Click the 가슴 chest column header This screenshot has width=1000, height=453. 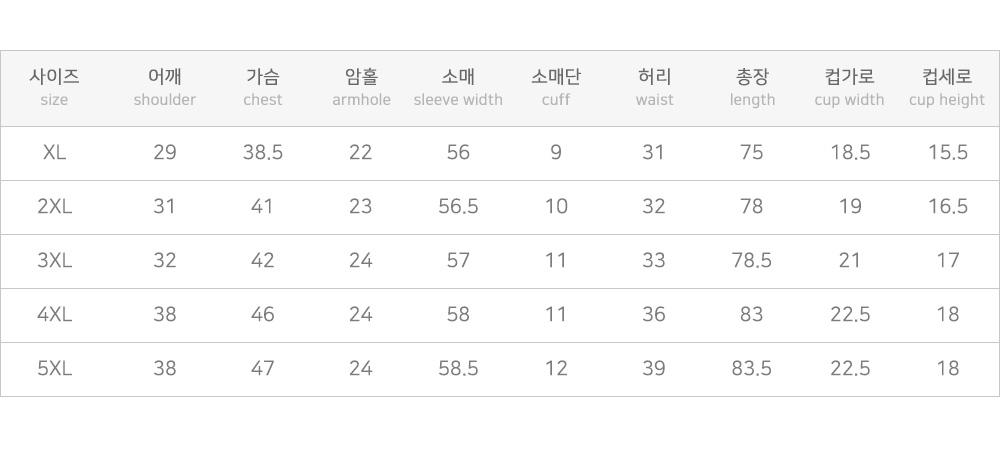pos(263,88)
